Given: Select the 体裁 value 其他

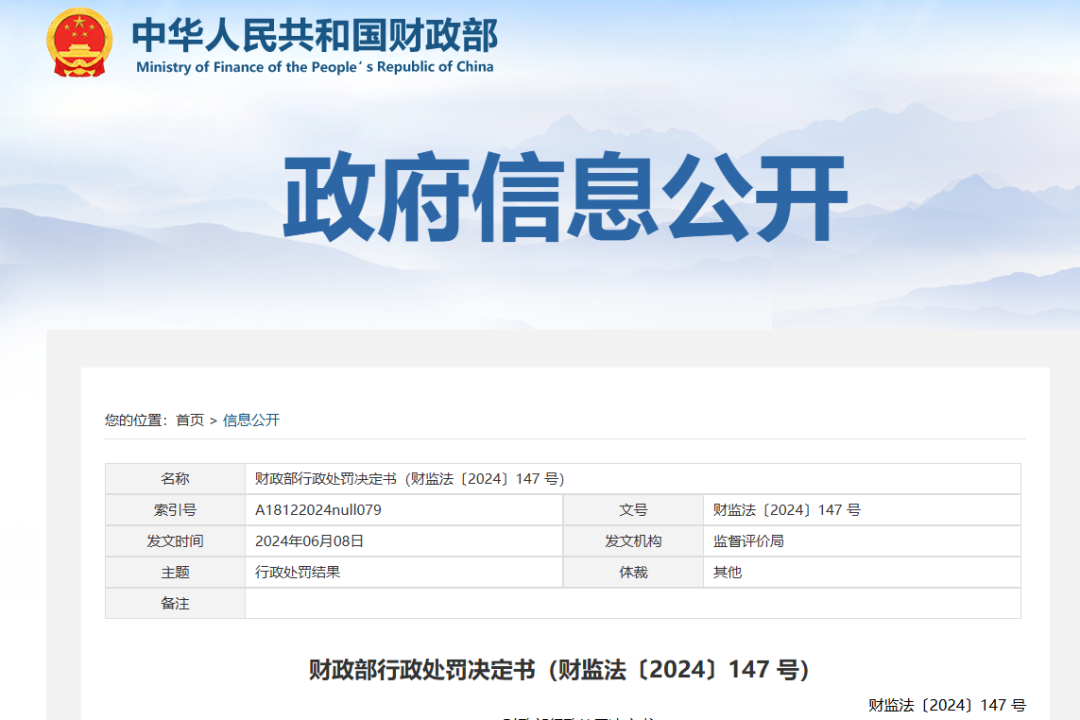Looking at the screenshot, I should coord(727,572).
